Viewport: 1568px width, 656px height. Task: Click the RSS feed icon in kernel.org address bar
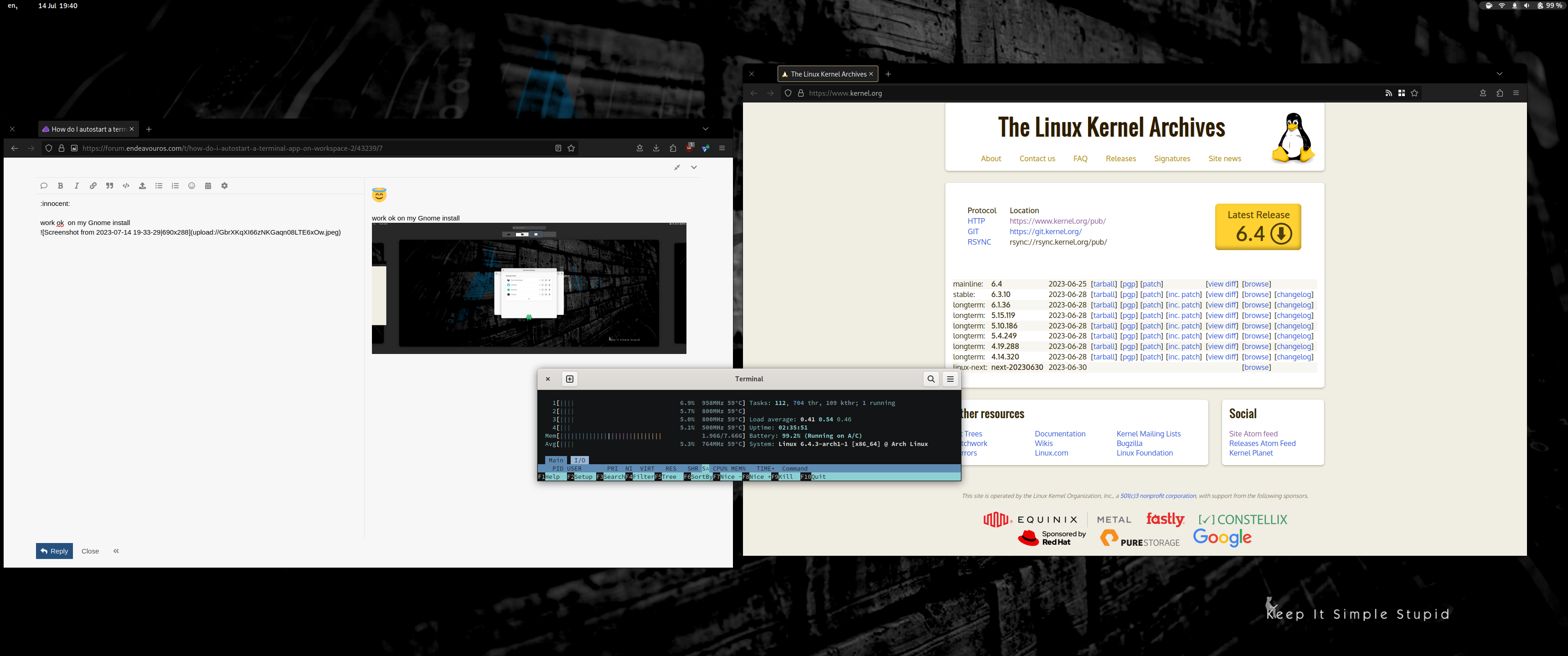pos(1388,93)
